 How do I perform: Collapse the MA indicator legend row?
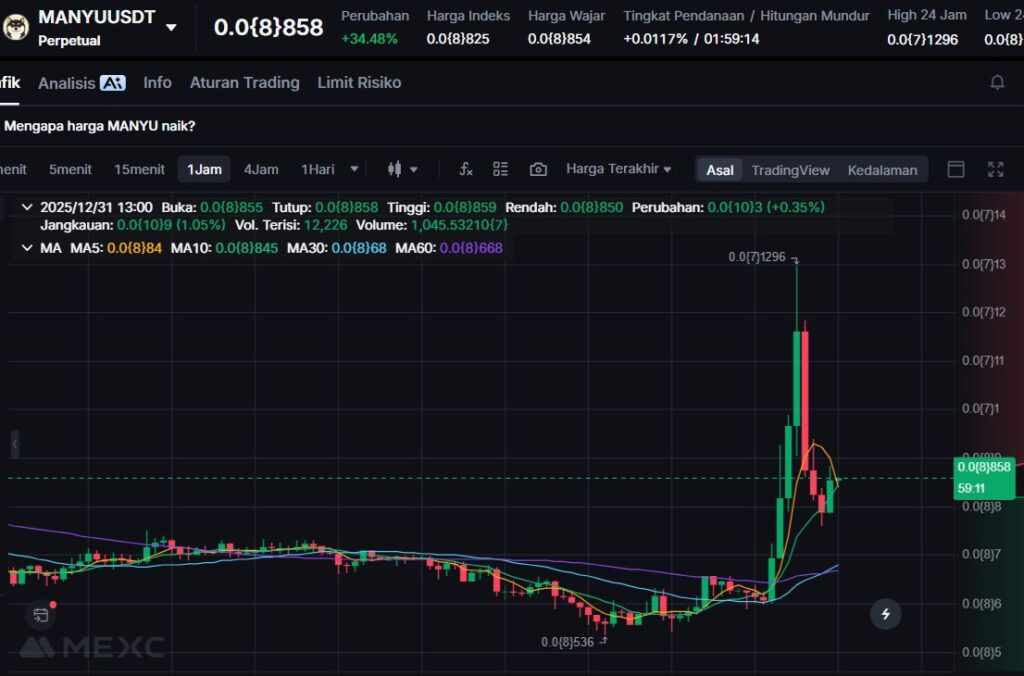click(26, 247)
